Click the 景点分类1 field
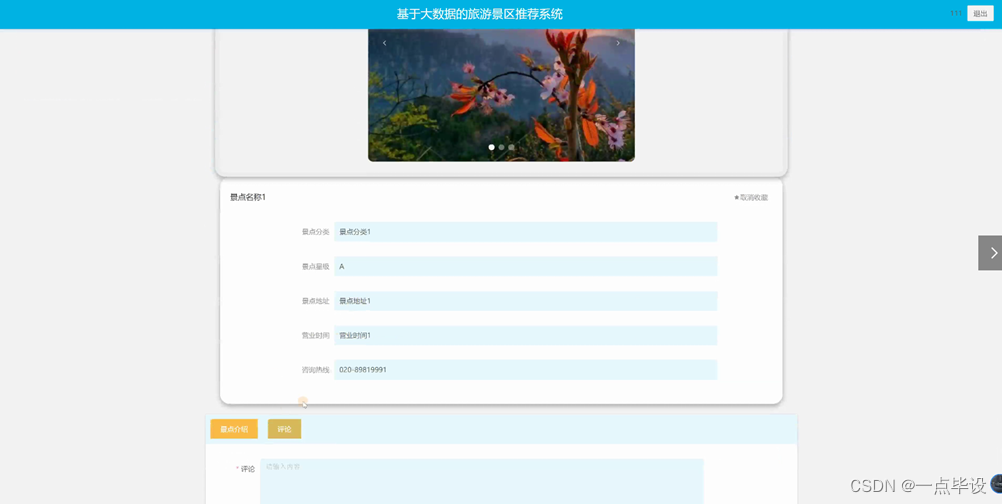The image size is (1002, 504). click(525, 232)
